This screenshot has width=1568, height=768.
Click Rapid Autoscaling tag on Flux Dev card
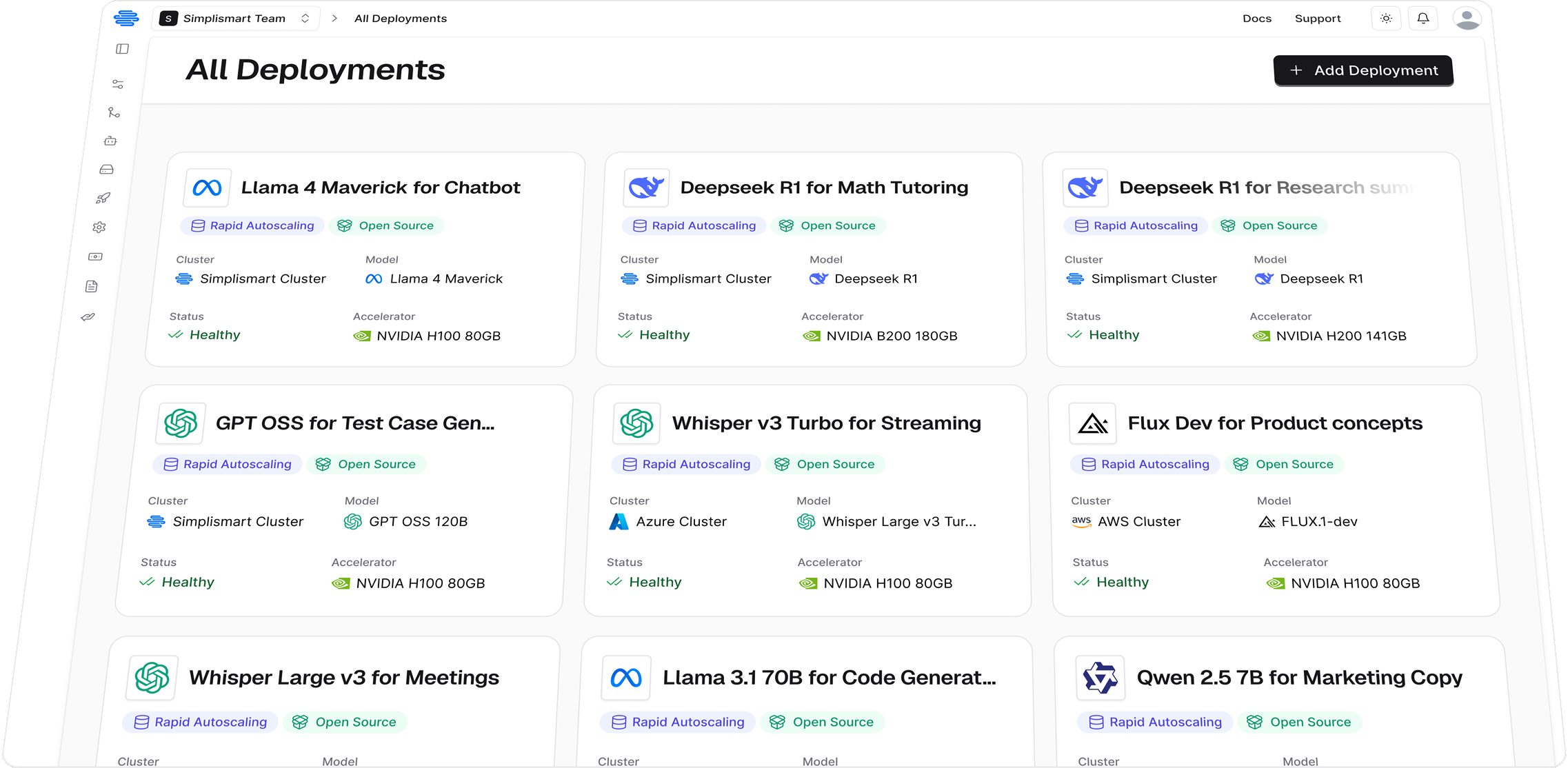[x=1145, y=464]
